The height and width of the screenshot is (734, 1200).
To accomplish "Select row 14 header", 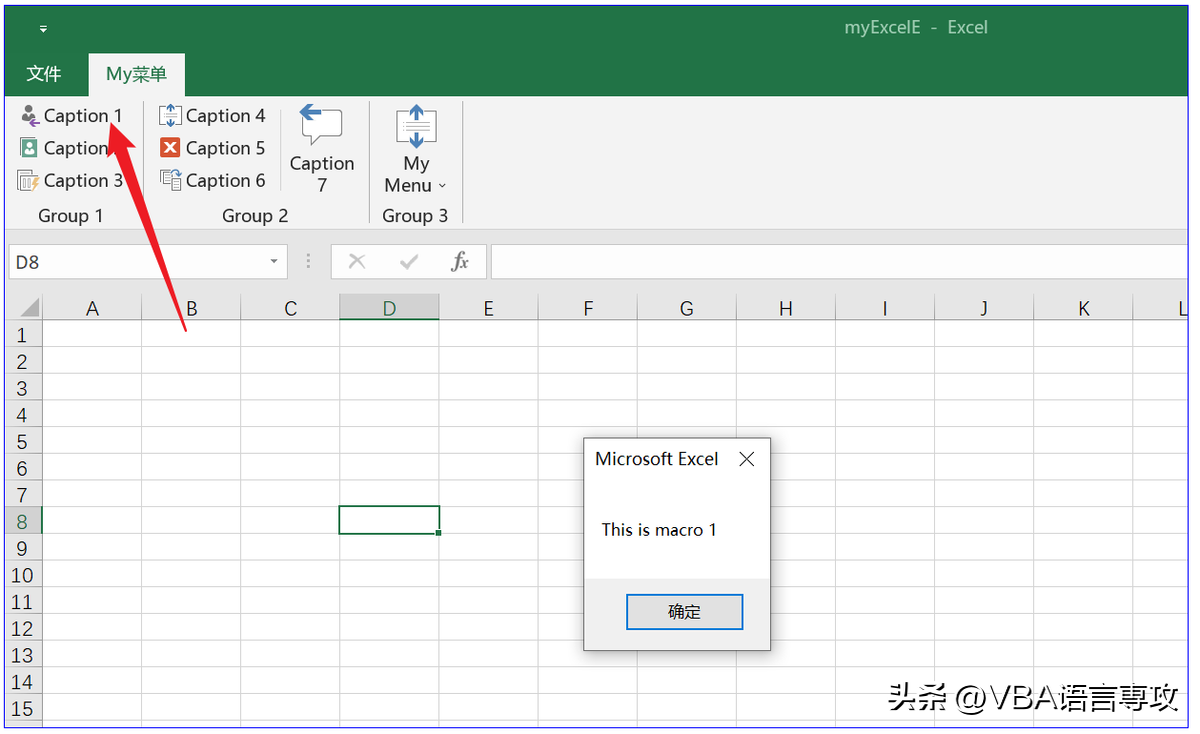I will tap(24, 682).
